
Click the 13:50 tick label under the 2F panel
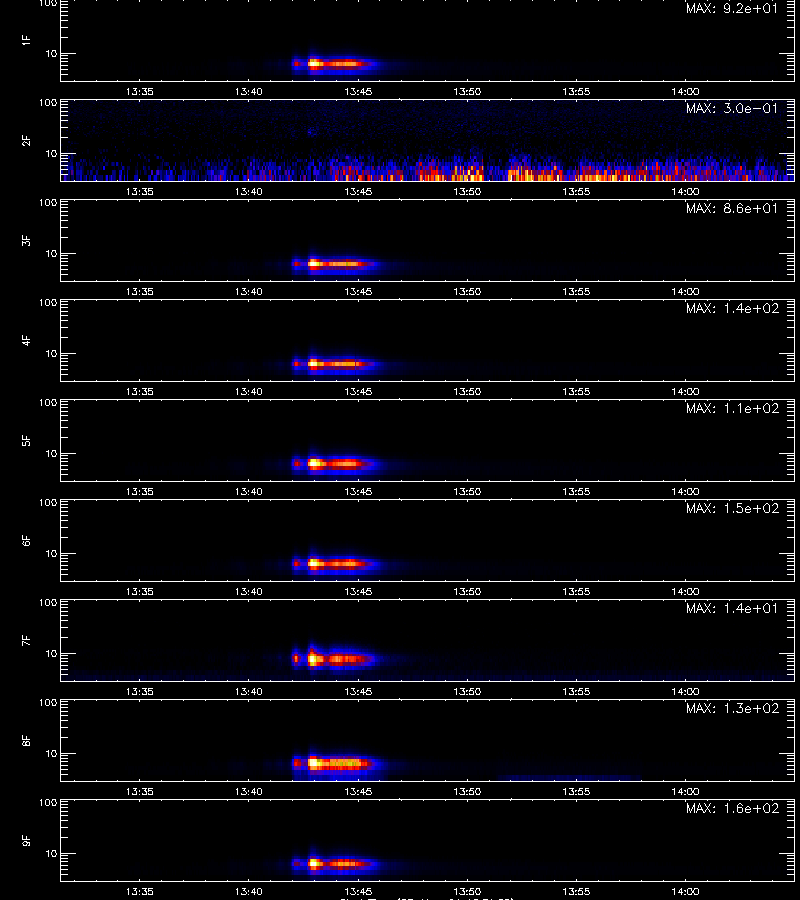(x=467, y=191)
